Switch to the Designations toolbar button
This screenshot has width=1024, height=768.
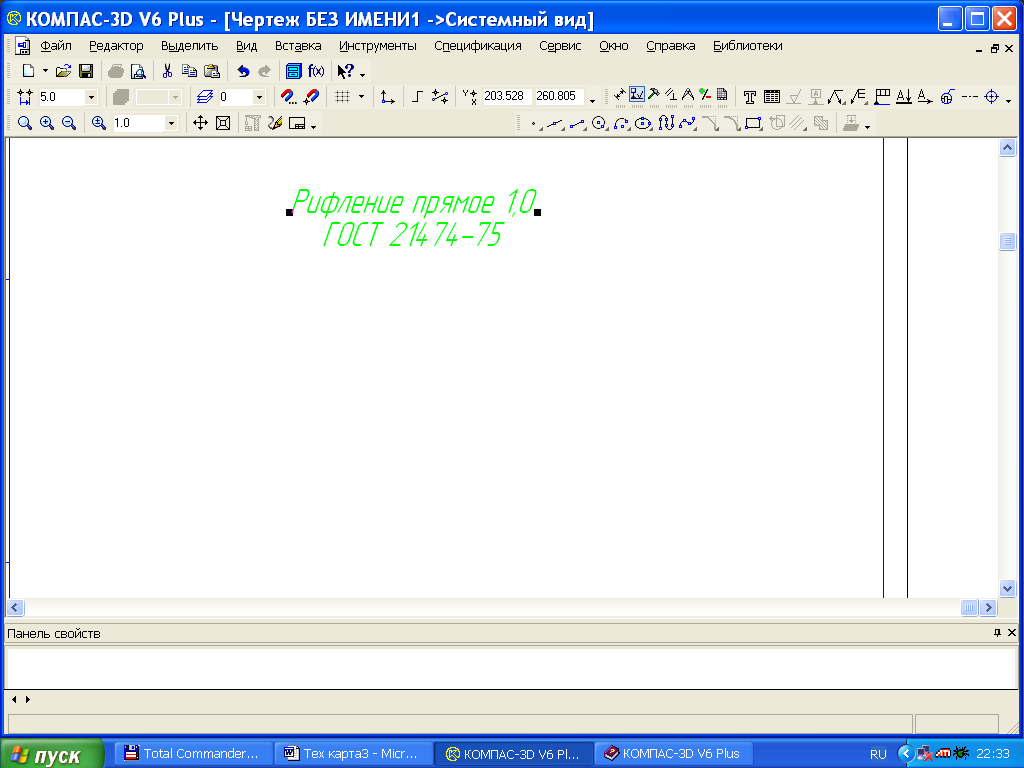[637, 96]
